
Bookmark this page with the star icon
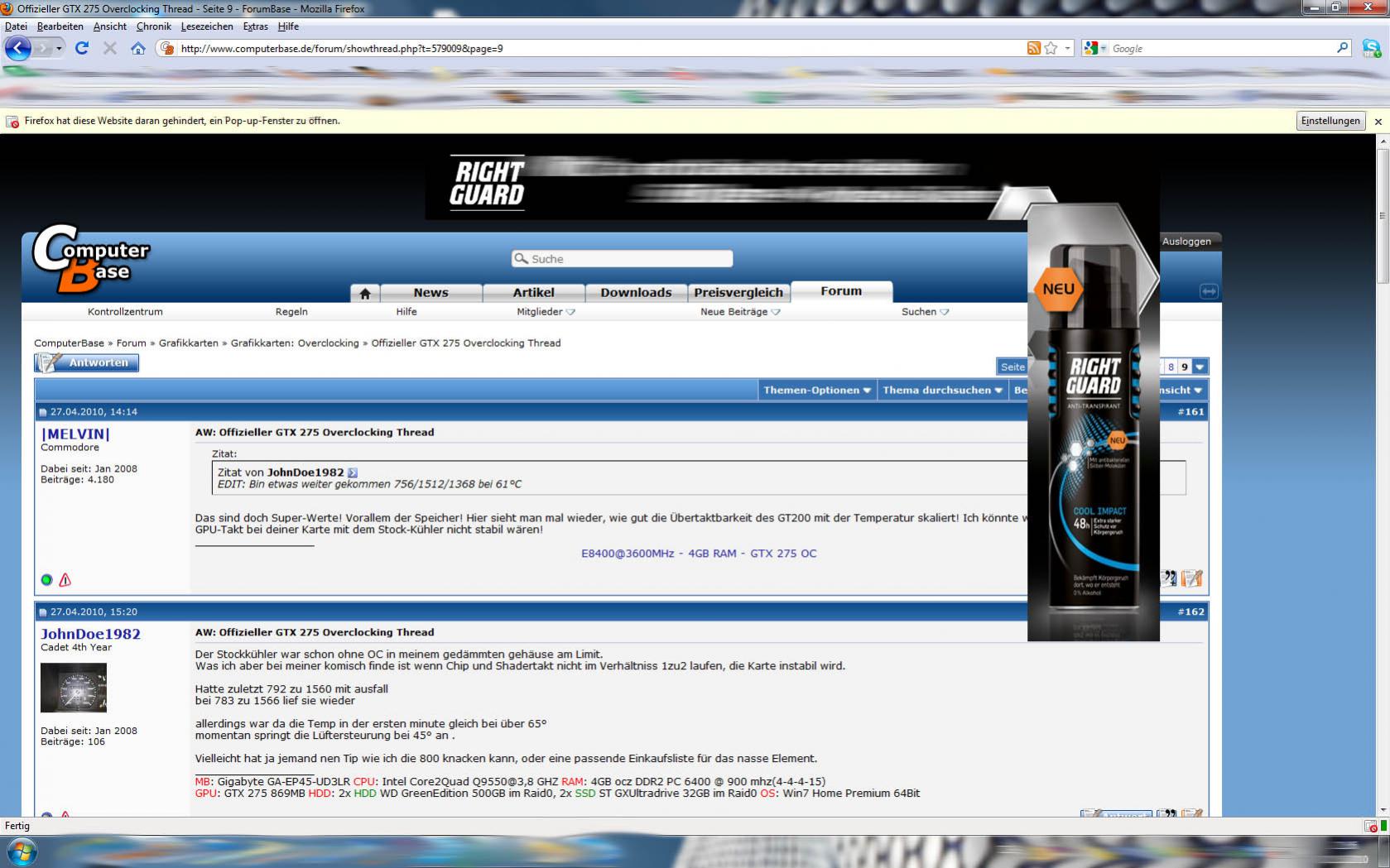[x=1051, y=48]
